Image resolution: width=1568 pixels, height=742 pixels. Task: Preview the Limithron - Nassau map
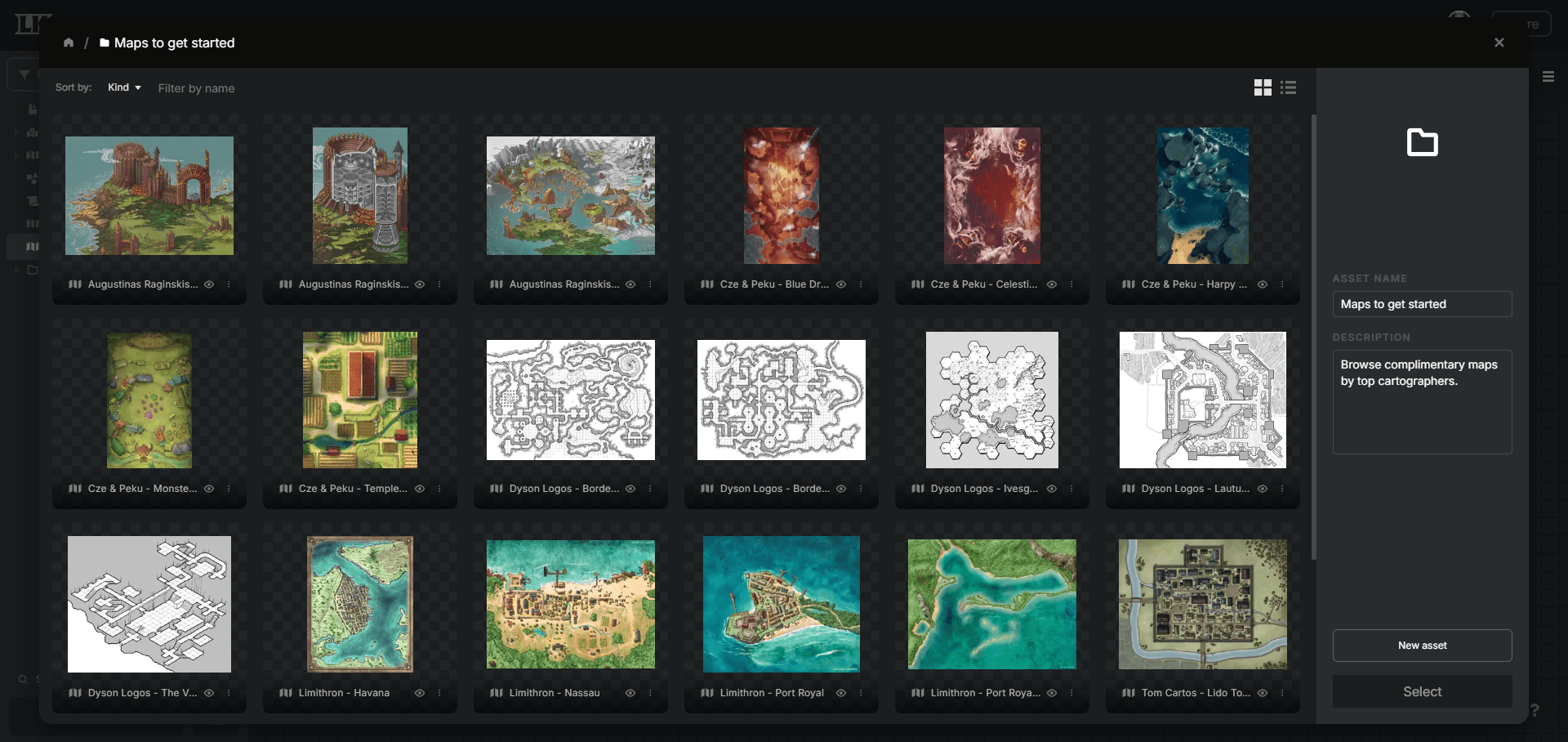[630, 692]
